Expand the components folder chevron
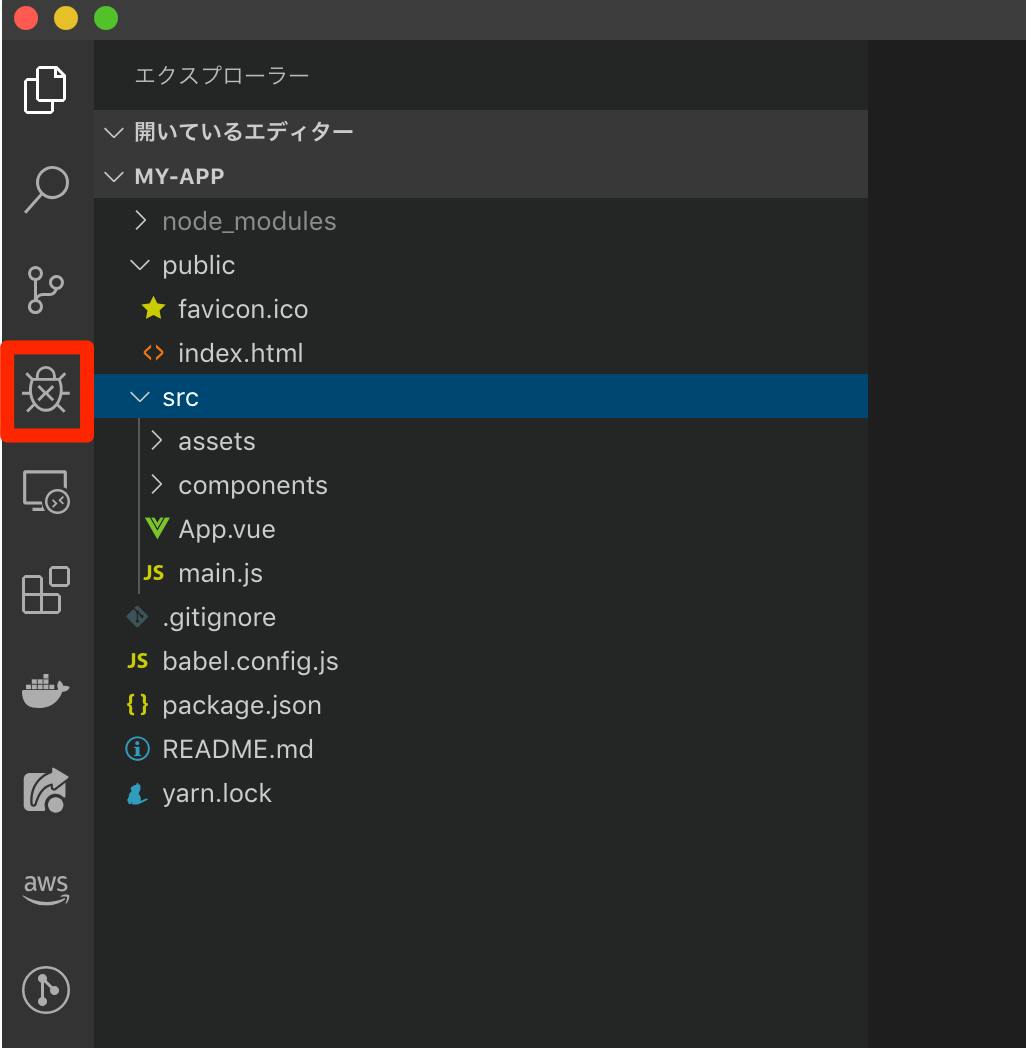The height and width of the screenshot is (1048, 1026). [x=156, y=485]
